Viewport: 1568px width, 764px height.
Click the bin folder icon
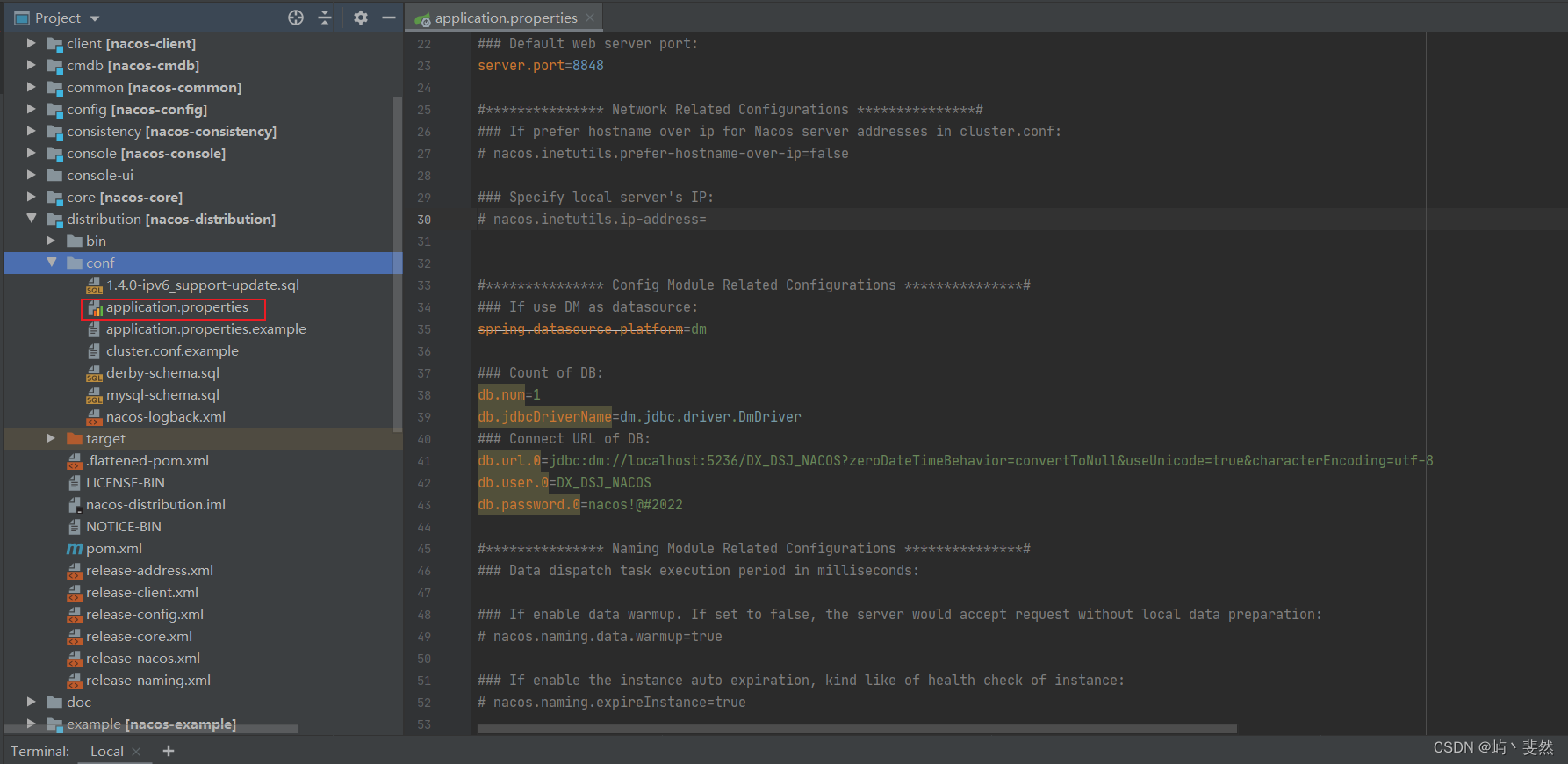point(75,241)
